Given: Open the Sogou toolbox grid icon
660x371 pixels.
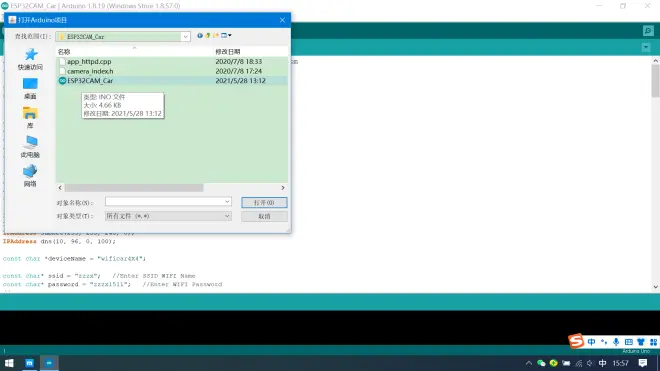Looking at the screenshot, I should [x=653, y=342].
